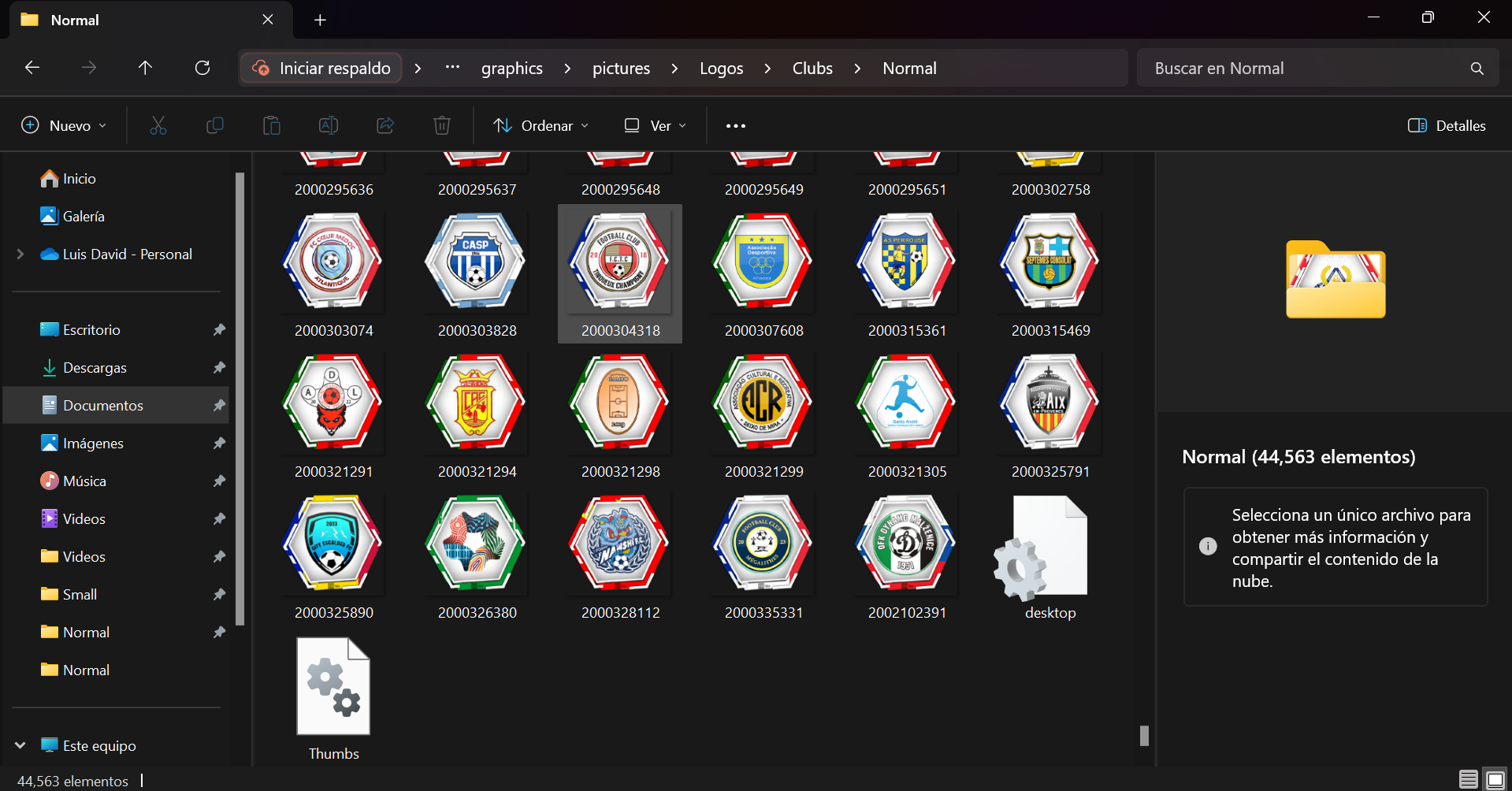The image size is (1512, 791).
Task: Switch to details list view icon
Action: coord(1469,780)
